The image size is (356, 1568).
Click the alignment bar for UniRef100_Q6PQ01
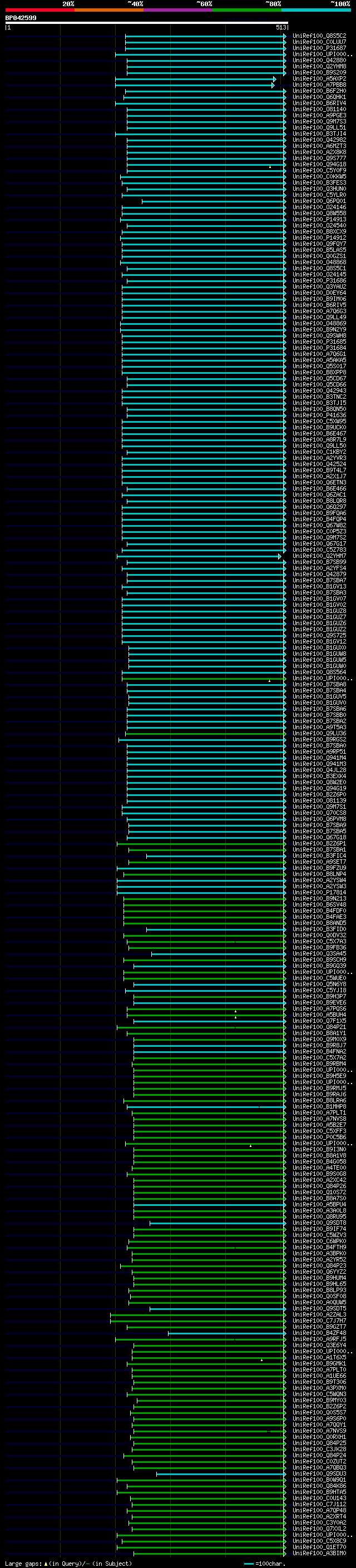(x=214, y=201)
